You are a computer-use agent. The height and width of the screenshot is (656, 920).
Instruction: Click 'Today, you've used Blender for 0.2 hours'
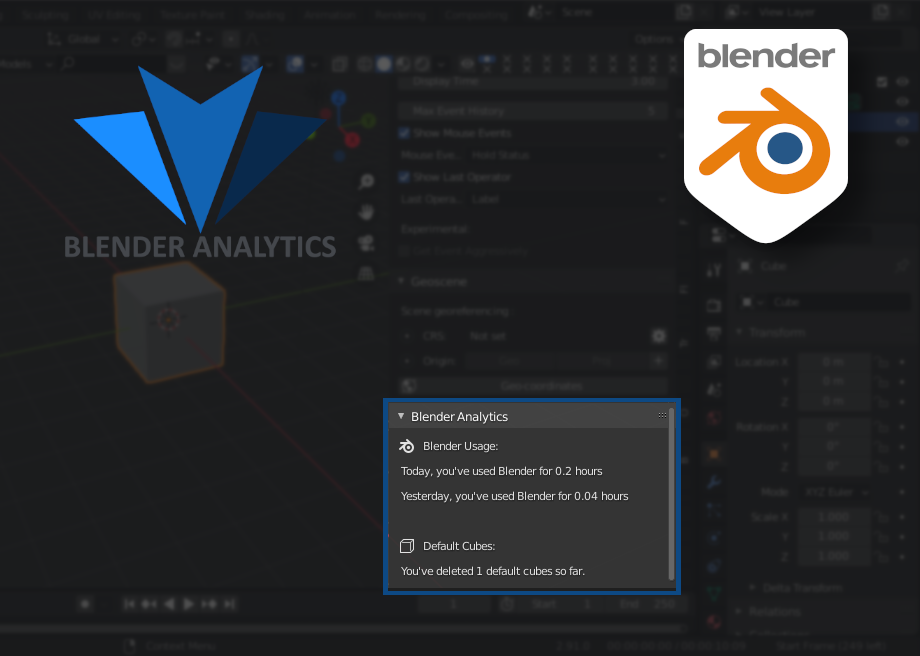pyautogui.click(x=502, y=471)
